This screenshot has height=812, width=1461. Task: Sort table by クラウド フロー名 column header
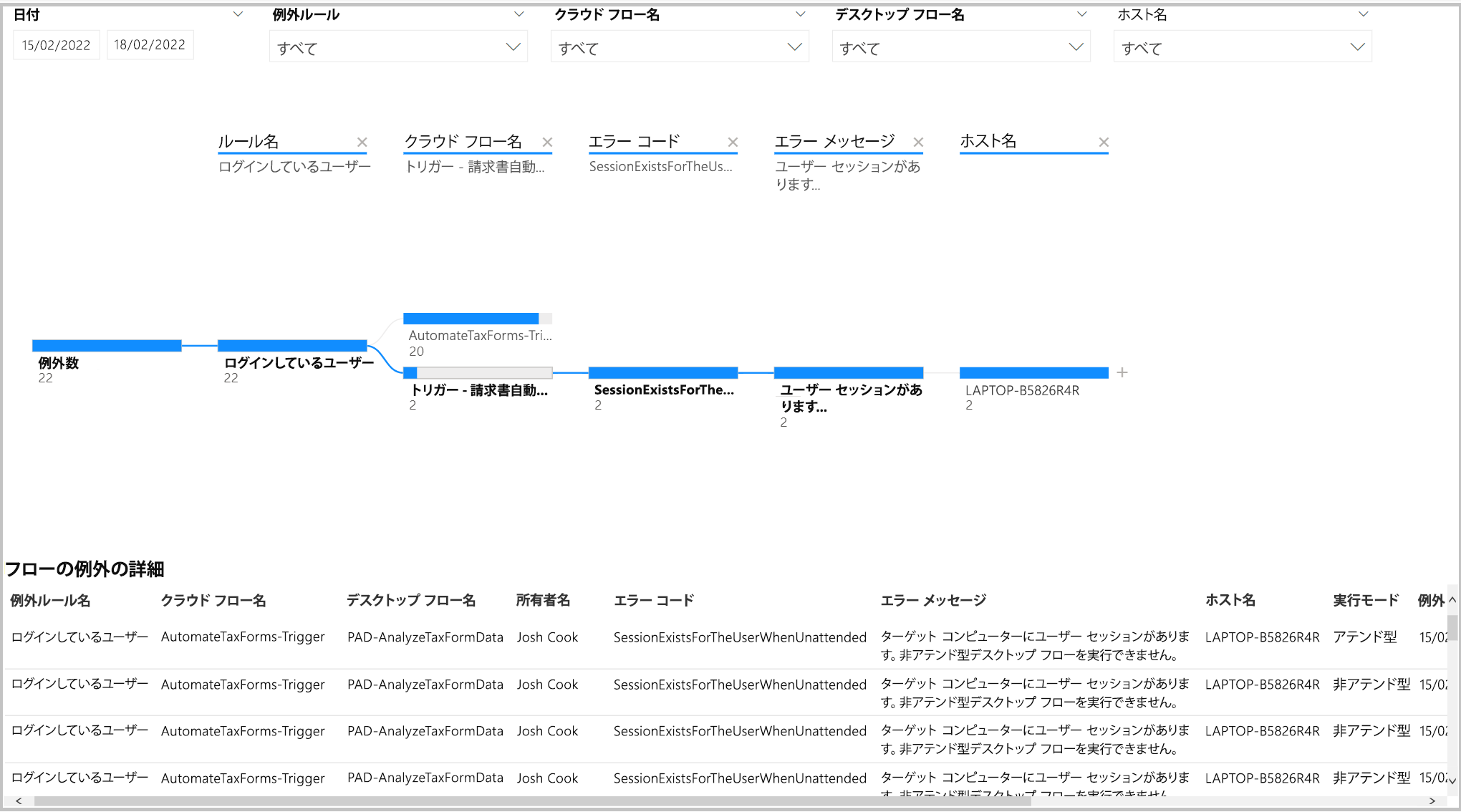213,600
